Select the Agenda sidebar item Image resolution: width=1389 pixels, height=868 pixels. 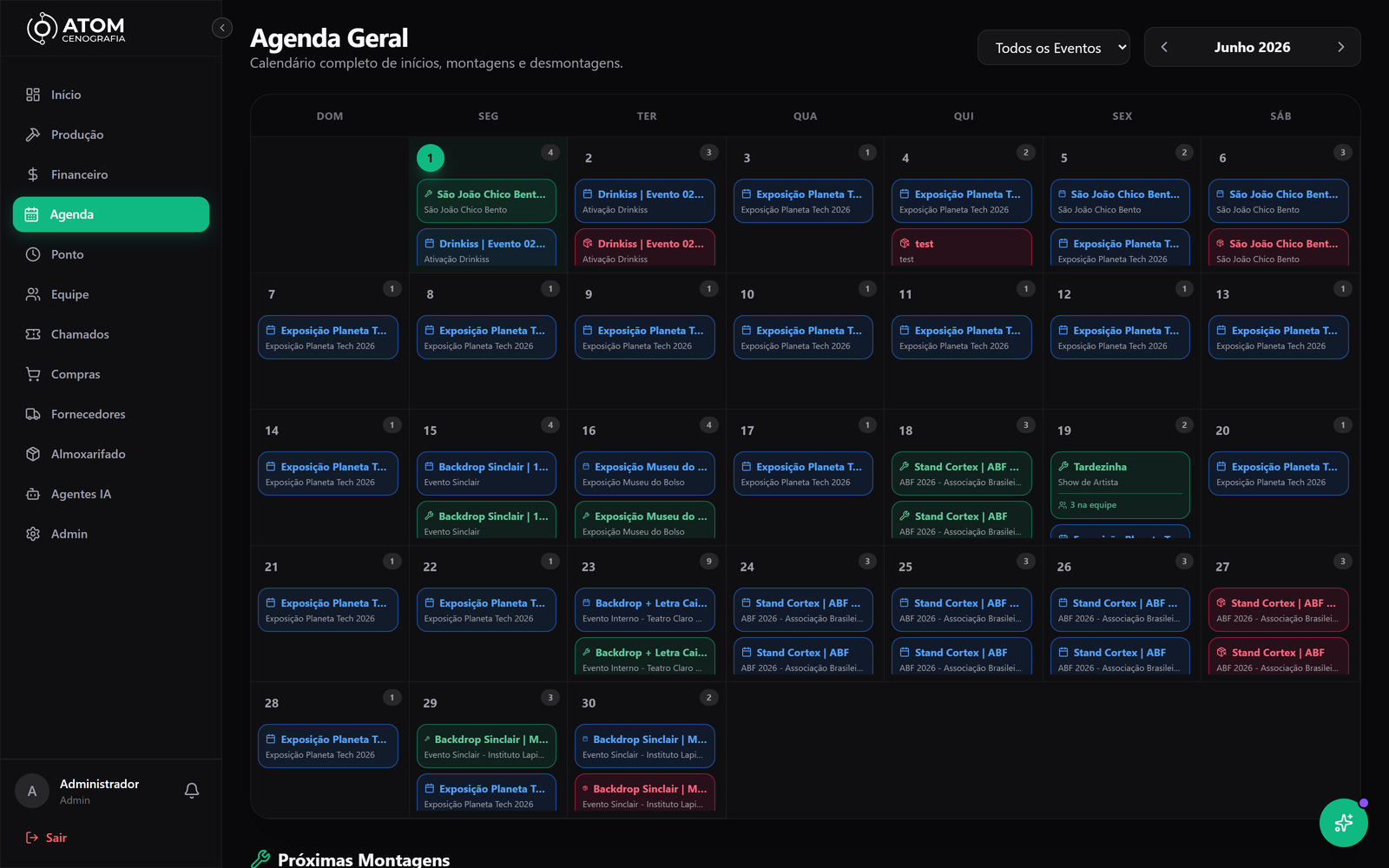(x=111, y=214)
